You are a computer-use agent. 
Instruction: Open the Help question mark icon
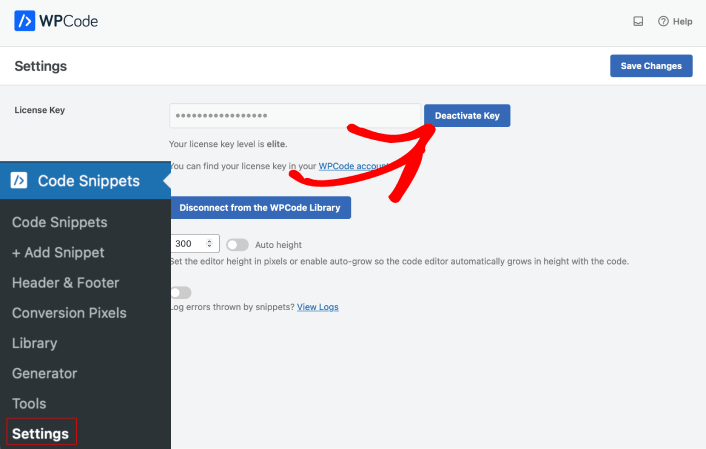663,21
